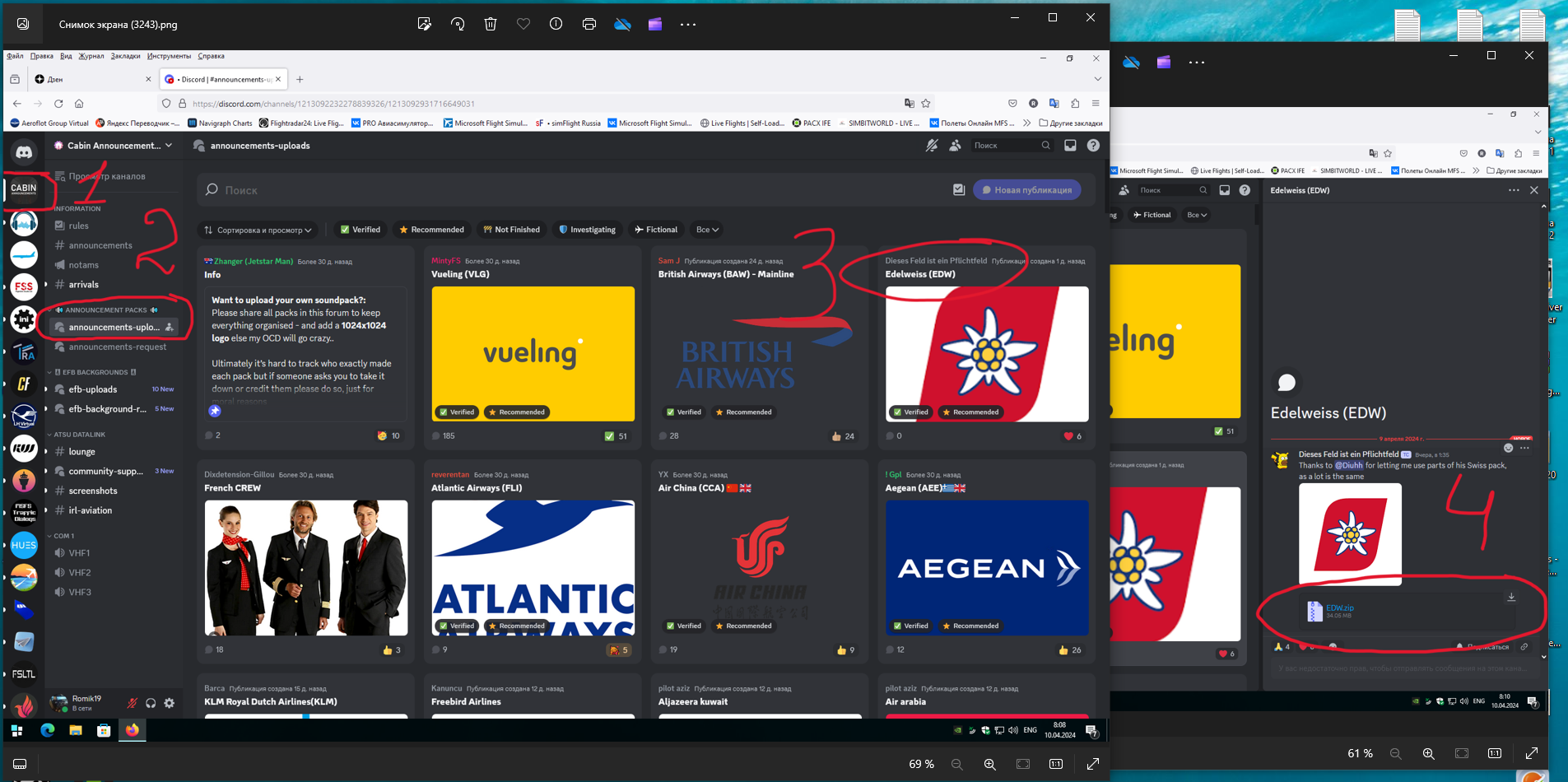Zoom out the back Photos window at 61 %
Image resolution: width=1568 pixels, height=782 pixels.
[1396, 753]
